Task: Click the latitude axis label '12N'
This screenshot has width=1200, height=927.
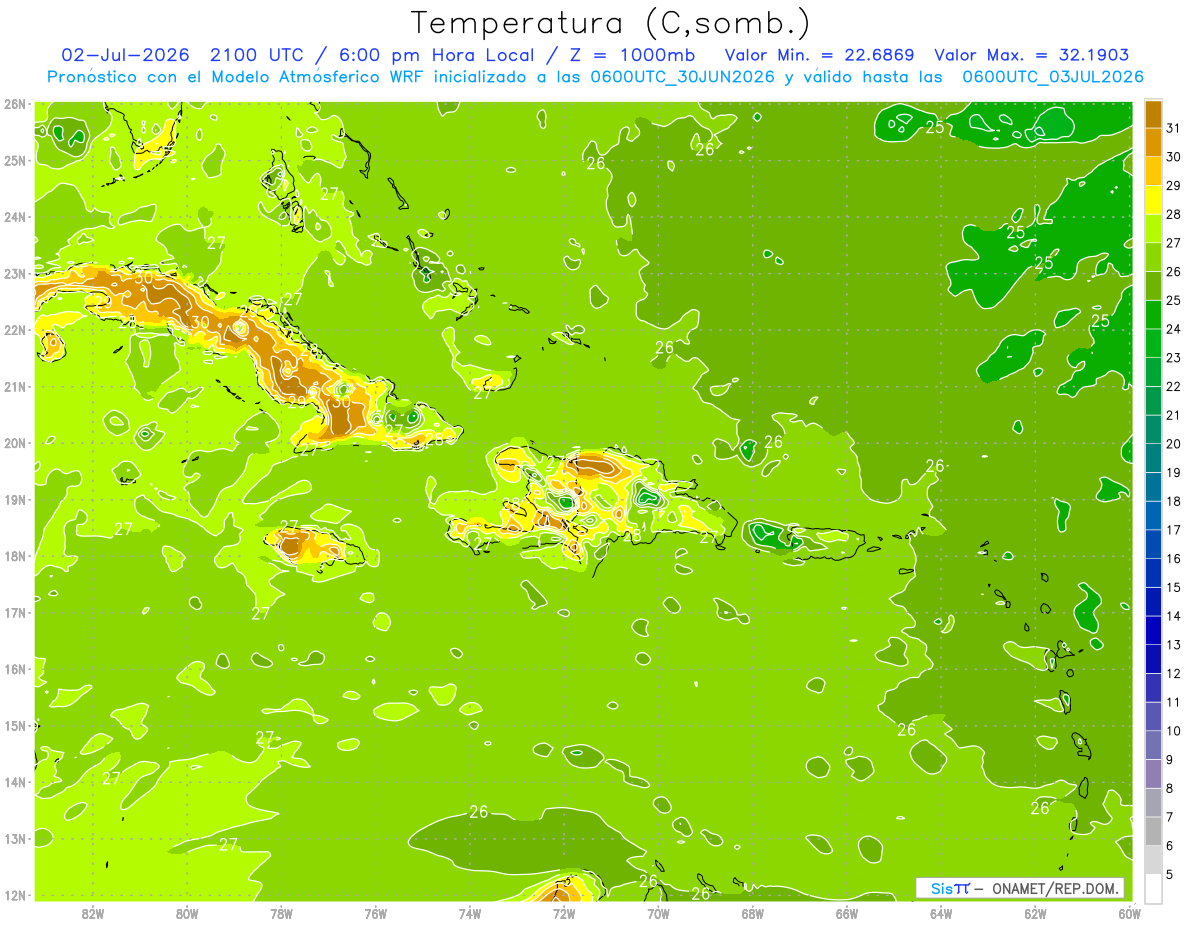Action: pyautogui.click(x=15, y=895)
